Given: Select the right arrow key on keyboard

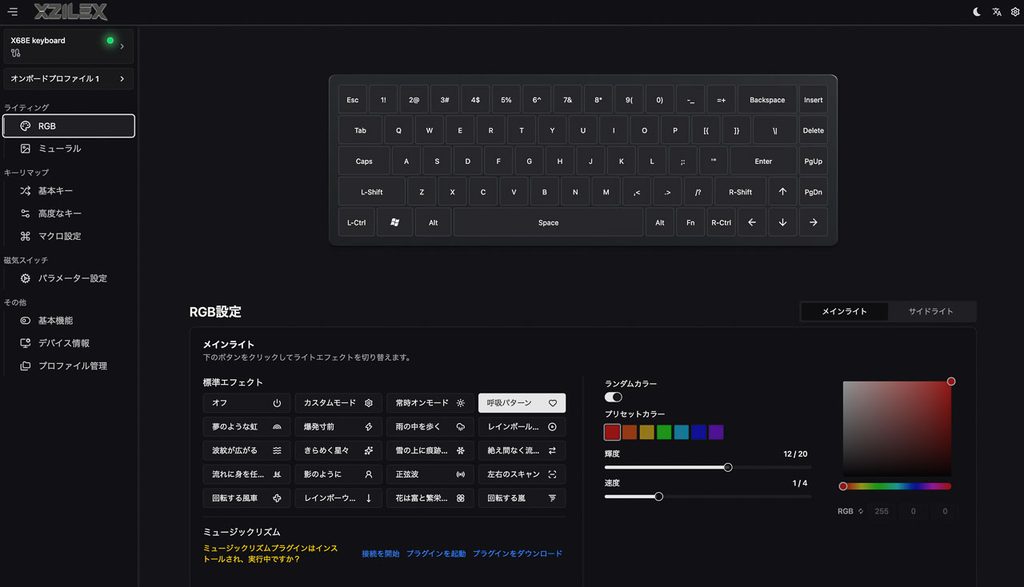Looking at the screenshot, I should click(813, 223).
